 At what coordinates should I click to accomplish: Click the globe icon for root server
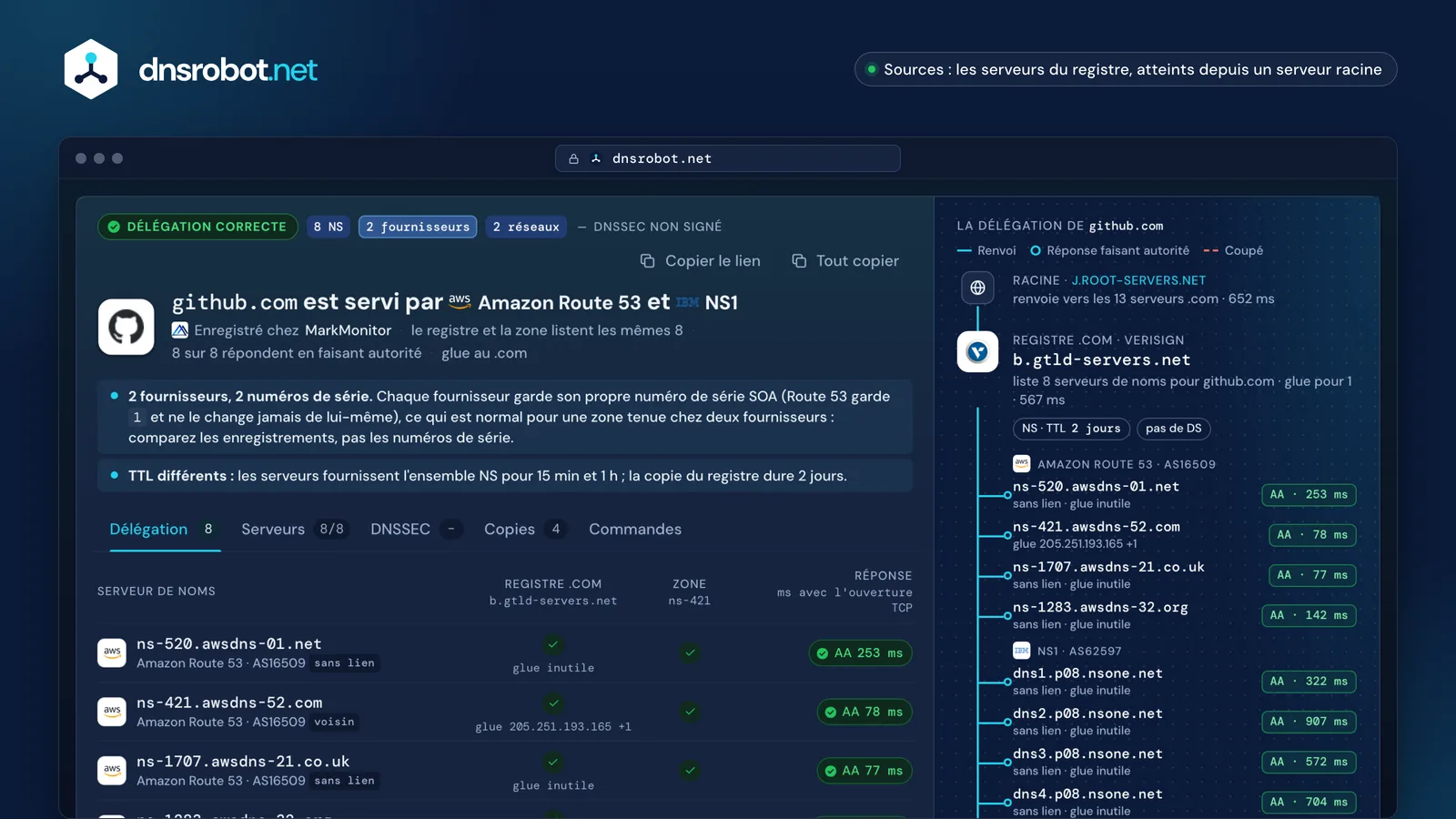pyautogui.click(x=977, y=288)
